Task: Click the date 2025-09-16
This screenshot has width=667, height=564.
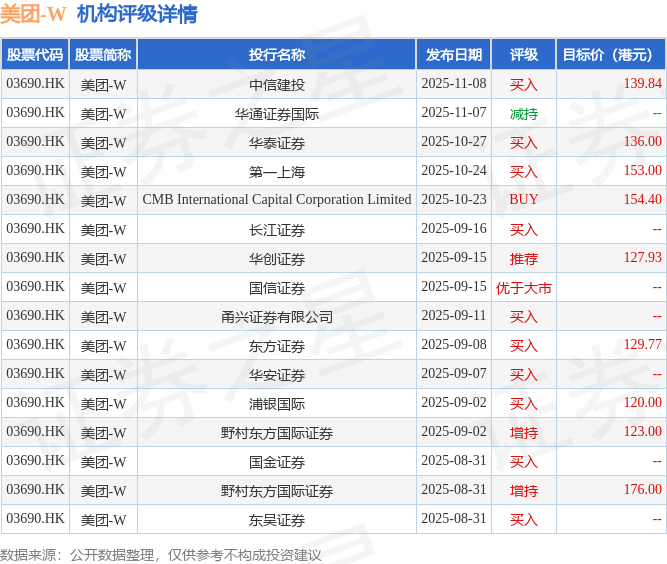Action: tap(454, 228)
